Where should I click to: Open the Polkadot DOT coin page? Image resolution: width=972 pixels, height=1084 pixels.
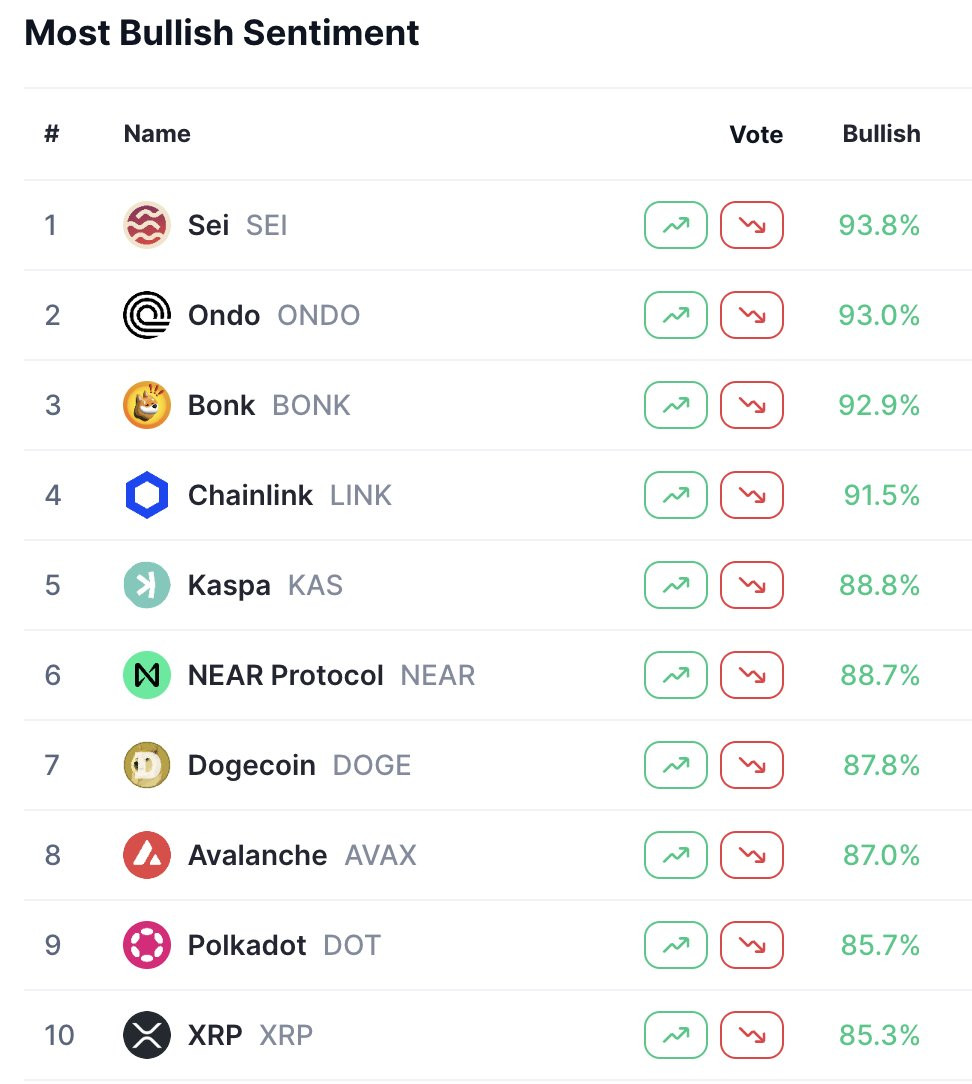(247, 945)
